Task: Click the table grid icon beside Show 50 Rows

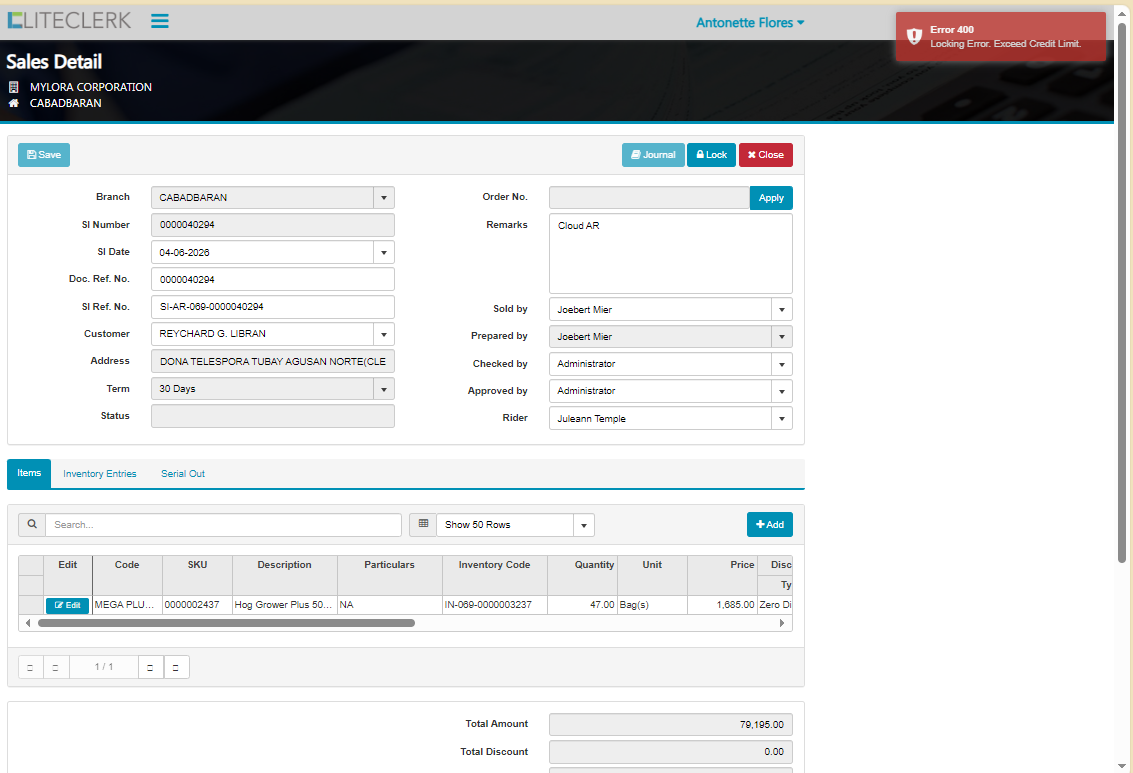Action: pos(423,524)
